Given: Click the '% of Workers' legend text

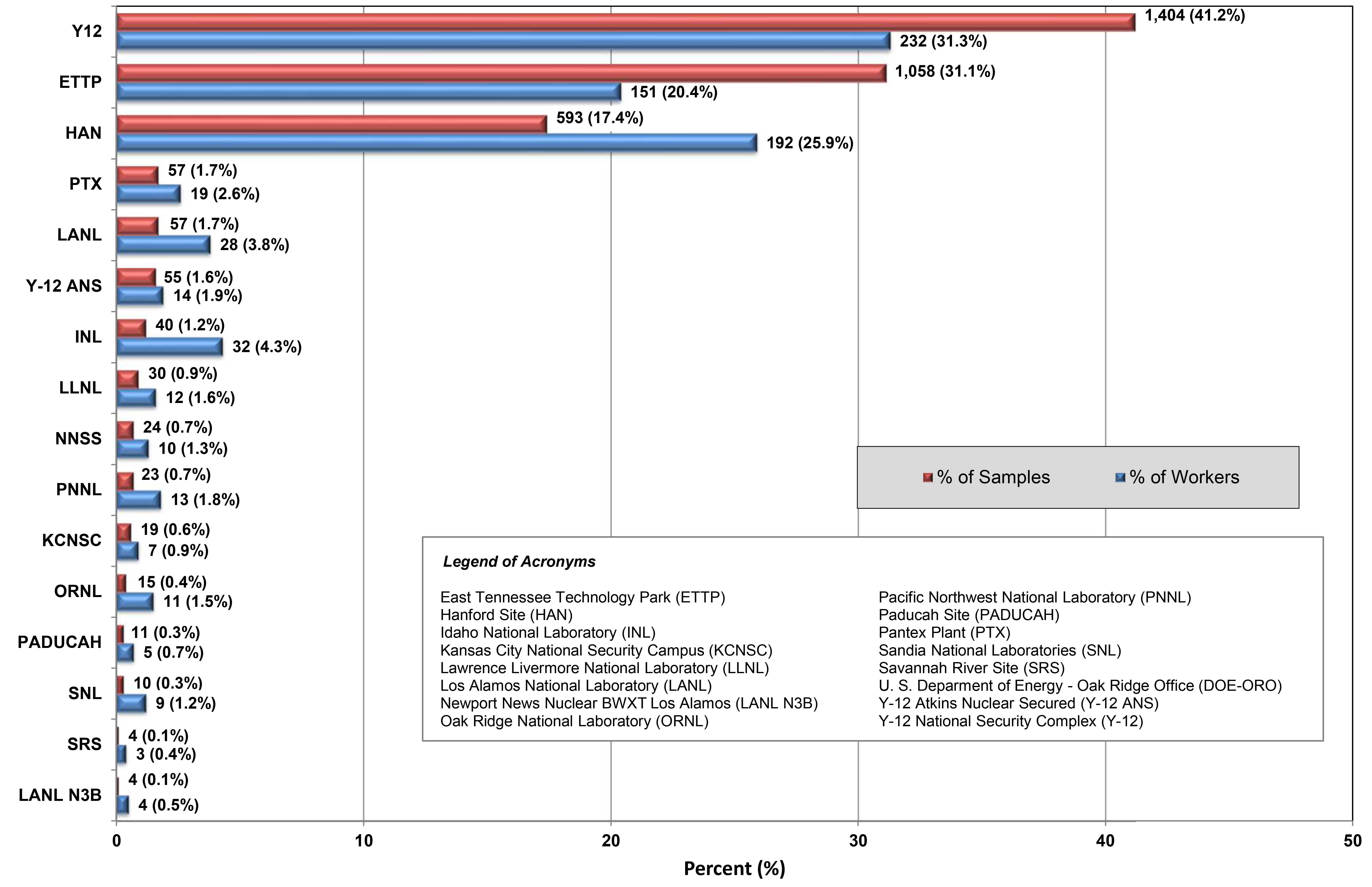Looking at the screenshot, I should [1184, 477].
